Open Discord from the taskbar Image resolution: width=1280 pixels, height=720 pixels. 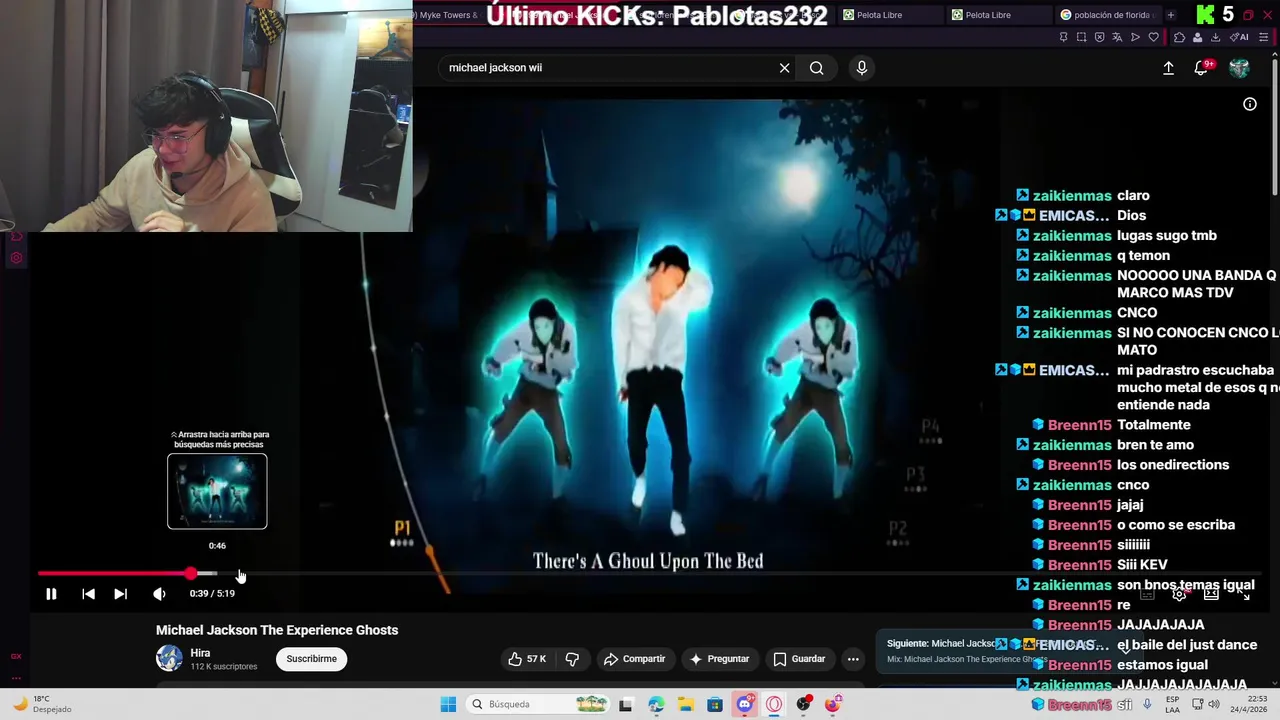(x=744, y=704)
